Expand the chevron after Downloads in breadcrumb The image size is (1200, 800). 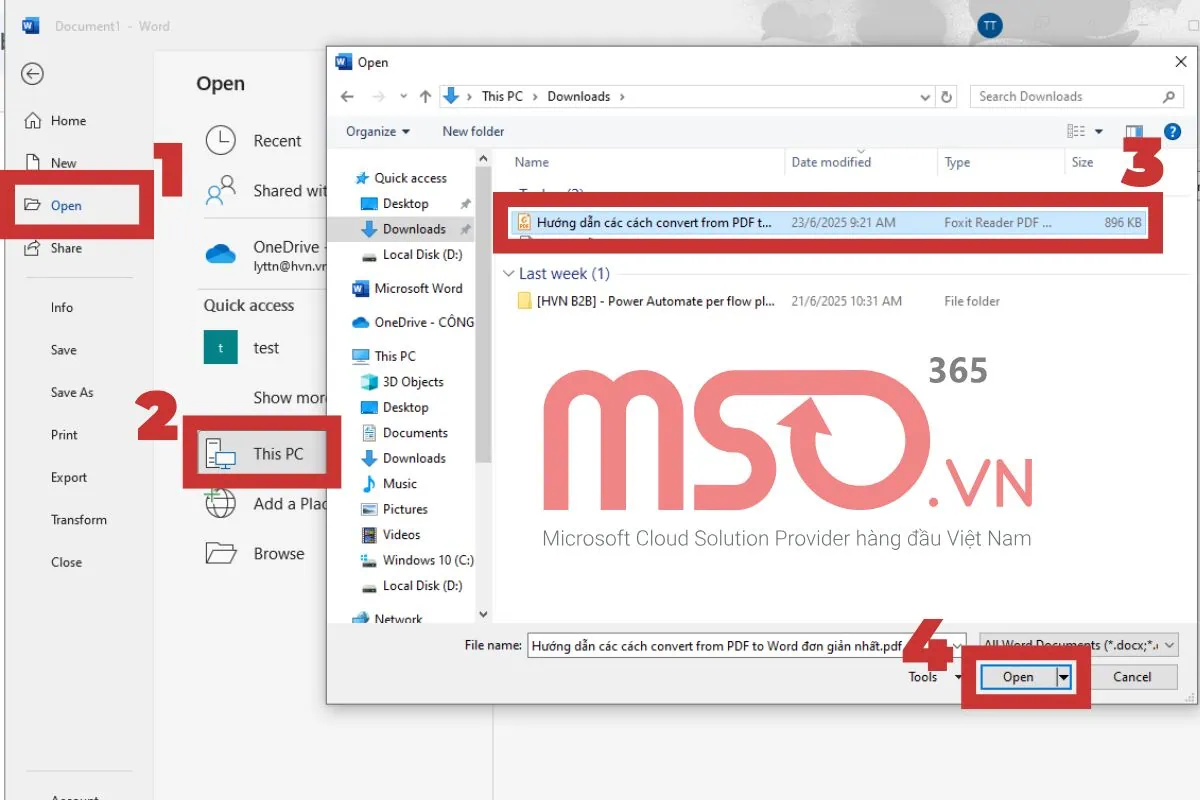[x=622, y=97]
